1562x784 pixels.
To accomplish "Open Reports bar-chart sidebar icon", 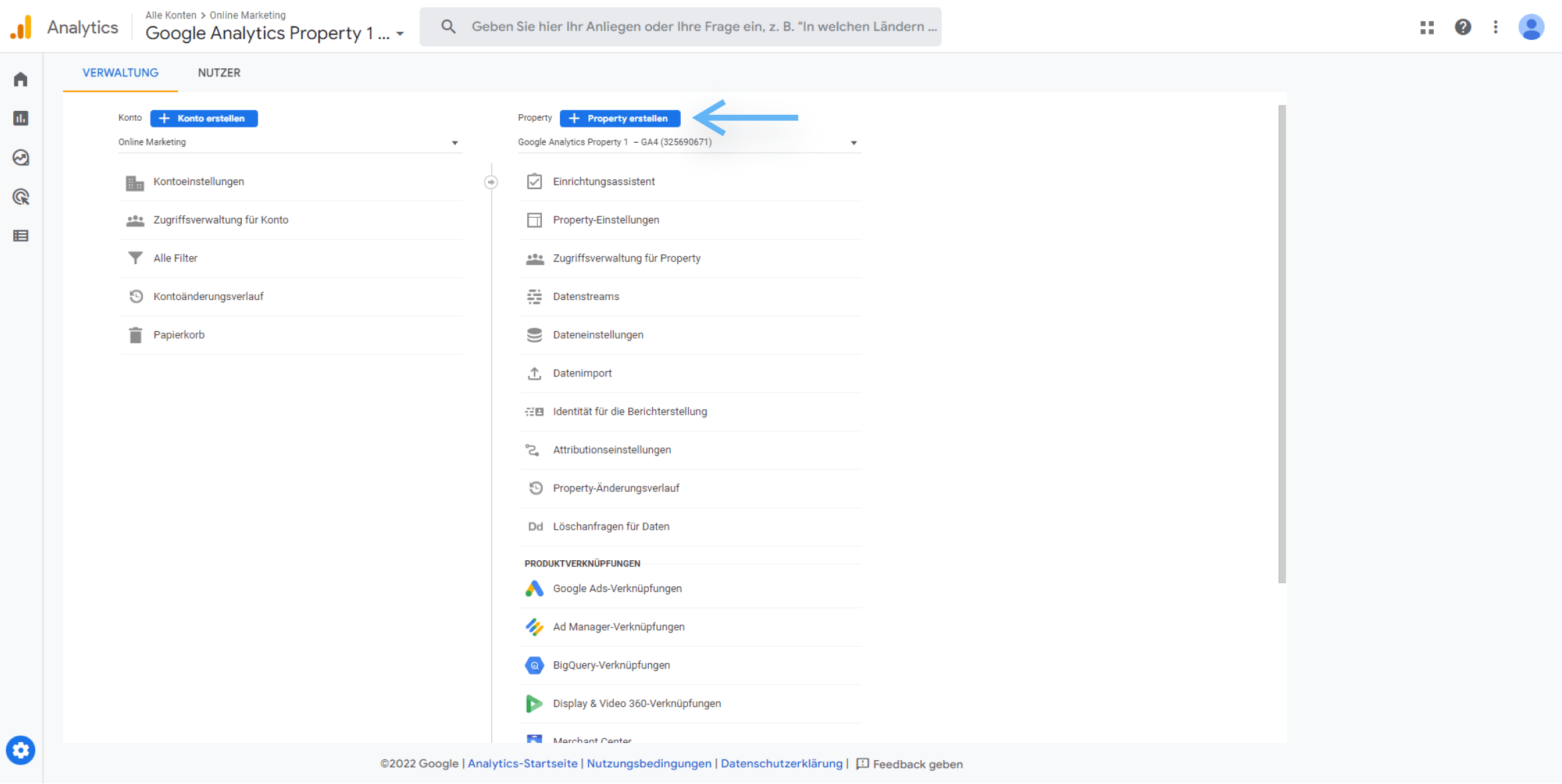I will click(21, 118).
